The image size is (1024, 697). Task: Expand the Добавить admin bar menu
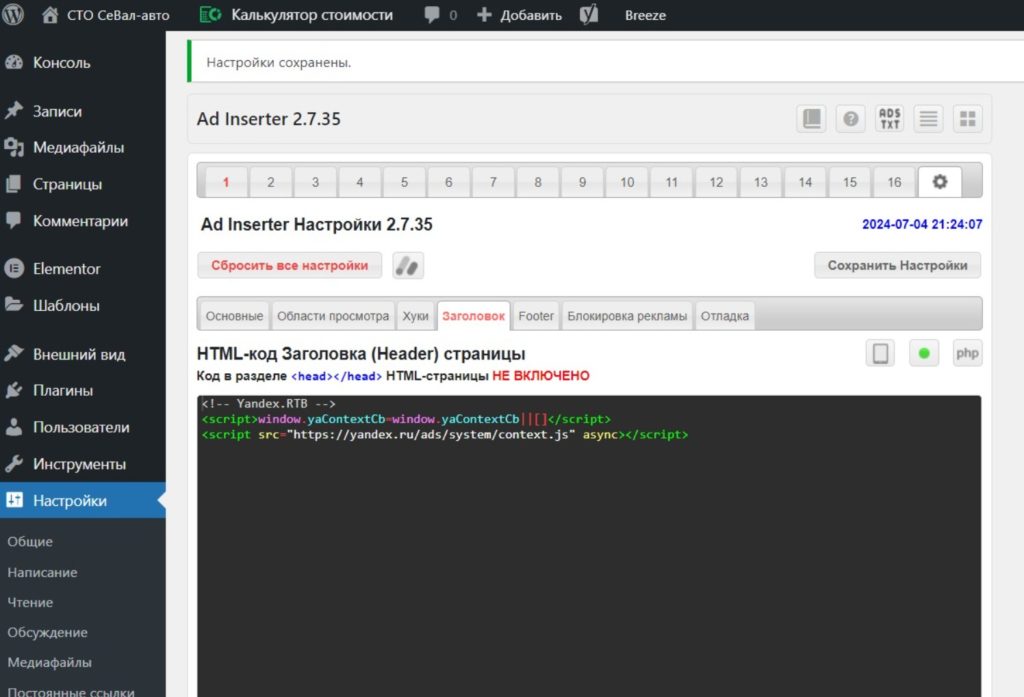[x=520, y=14]
